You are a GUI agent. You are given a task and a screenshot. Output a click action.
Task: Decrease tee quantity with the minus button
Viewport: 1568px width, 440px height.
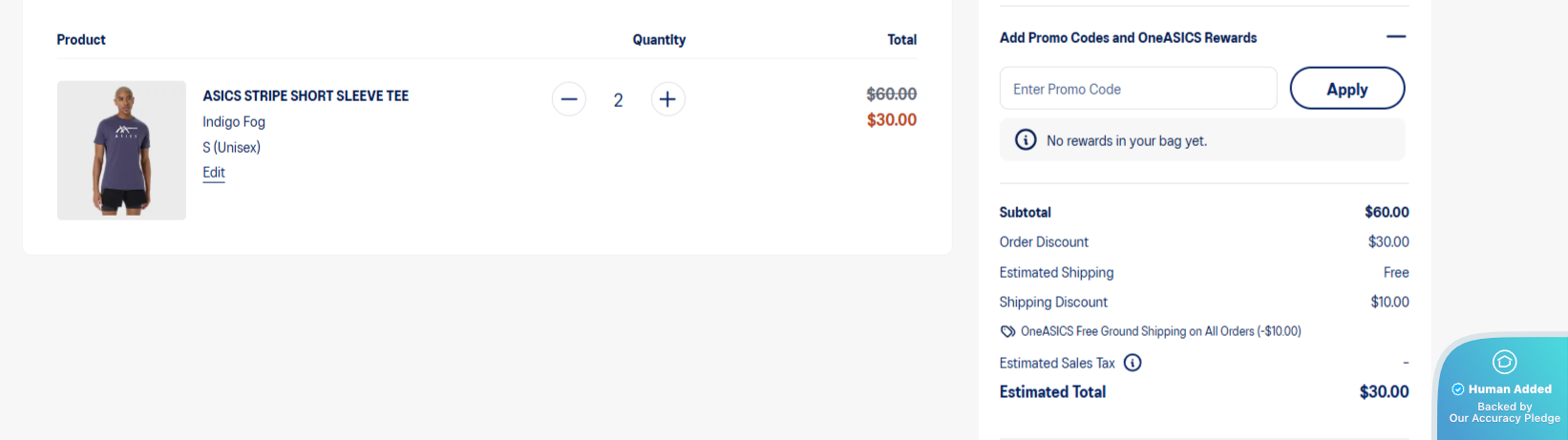[569, 99]
